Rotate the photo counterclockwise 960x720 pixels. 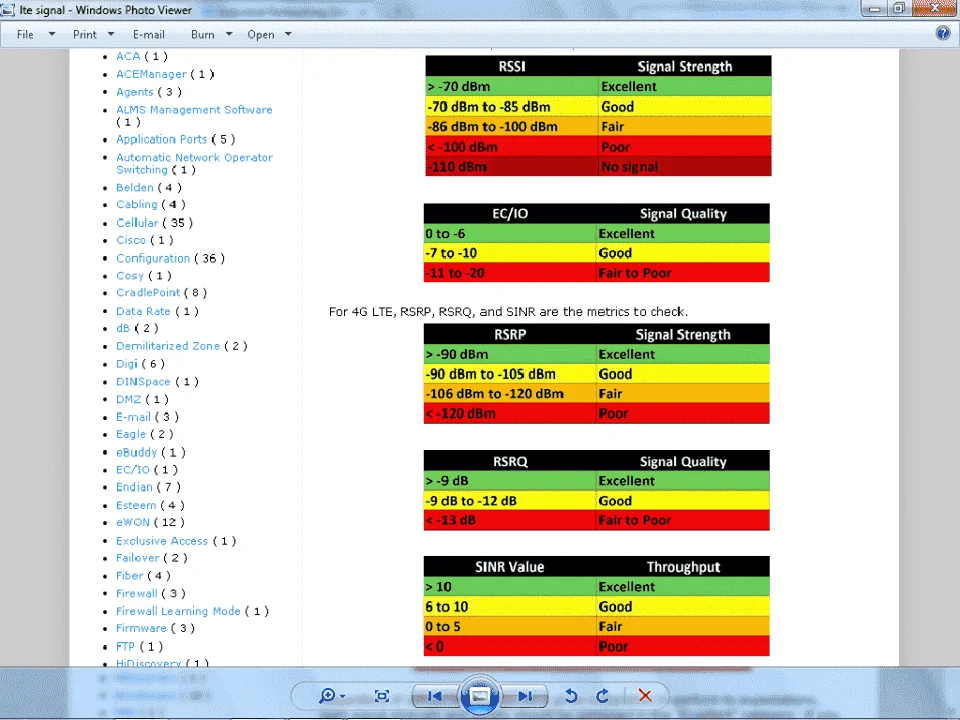(571, 696)
